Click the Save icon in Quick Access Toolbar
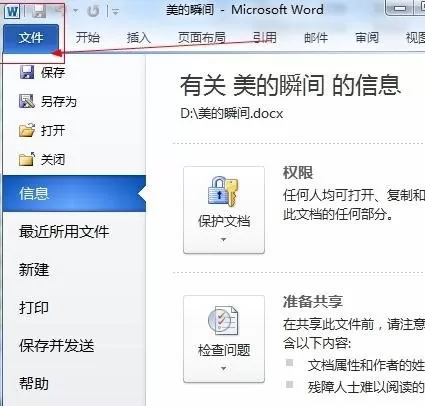 pyautogui.click(x=40, y=12)
